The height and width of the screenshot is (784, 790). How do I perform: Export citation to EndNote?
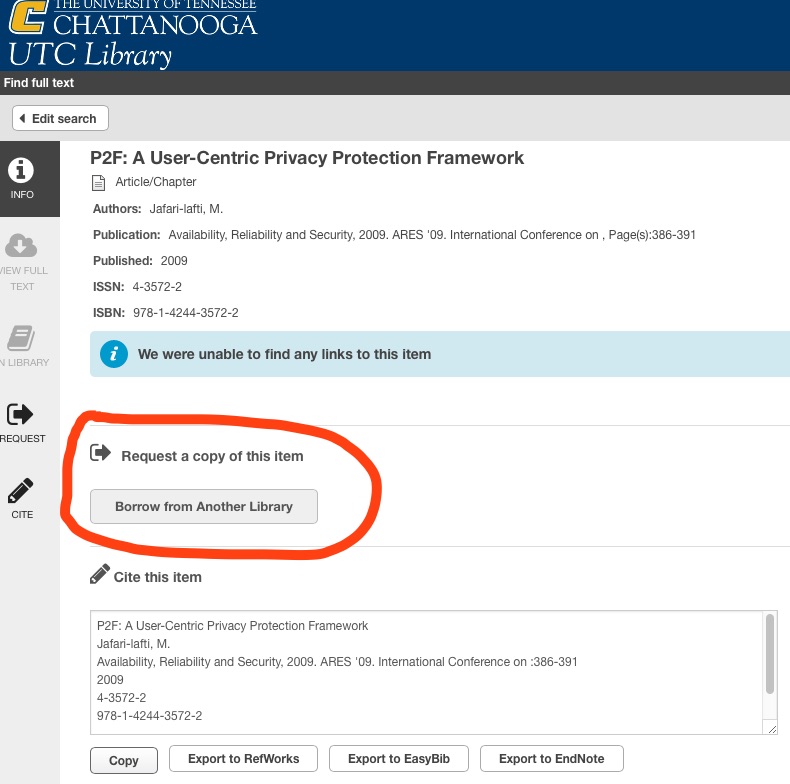[553, 759]
